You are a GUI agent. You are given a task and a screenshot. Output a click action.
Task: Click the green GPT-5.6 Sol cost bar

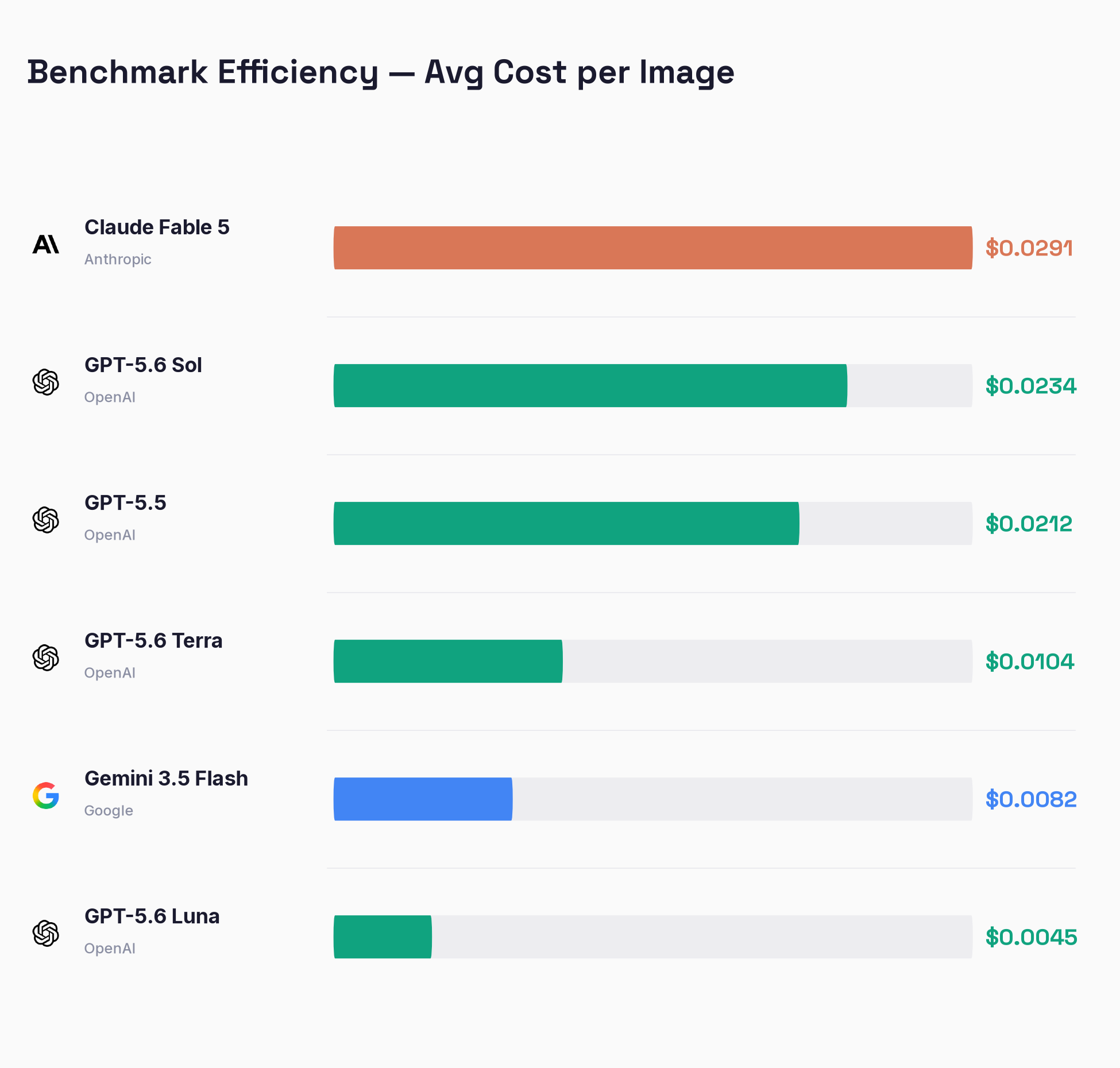click(590, 386)
